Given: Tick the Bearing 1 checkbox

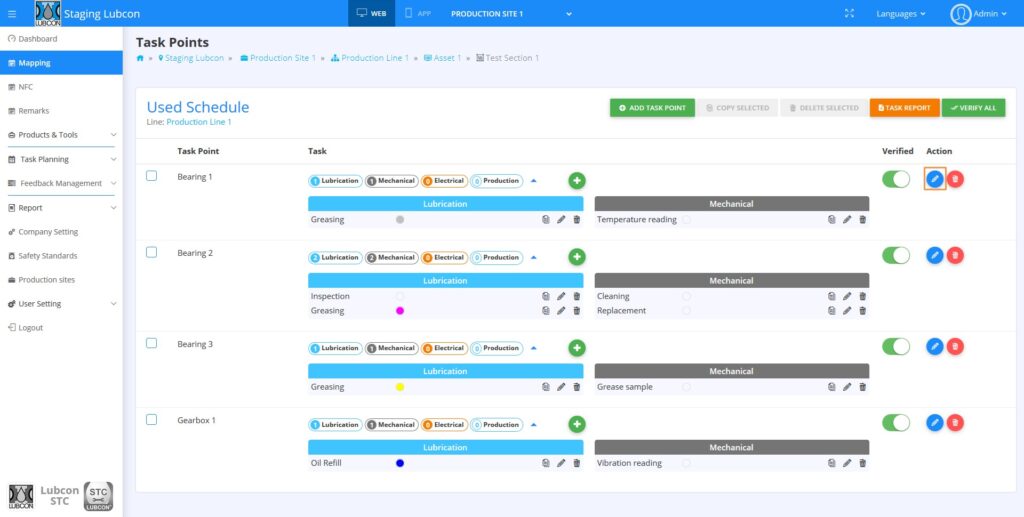Looking at the screenshot, I should click(152, 176).
